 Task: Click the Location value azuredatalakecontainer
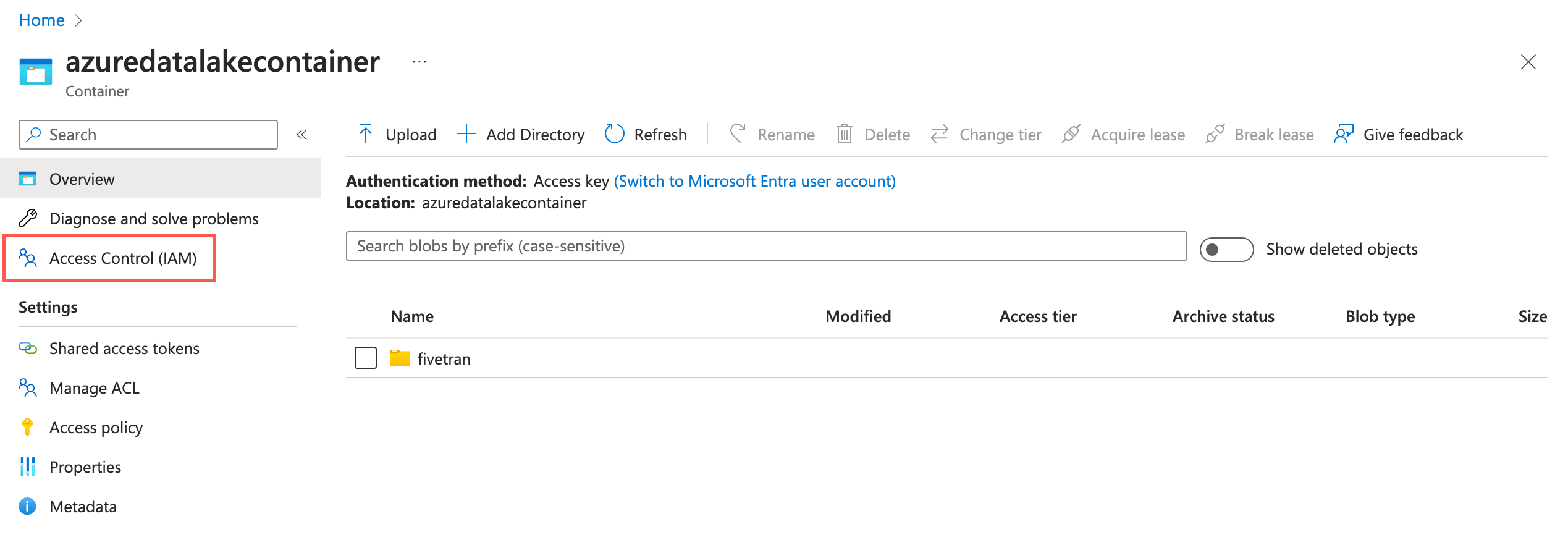point(504,203)
